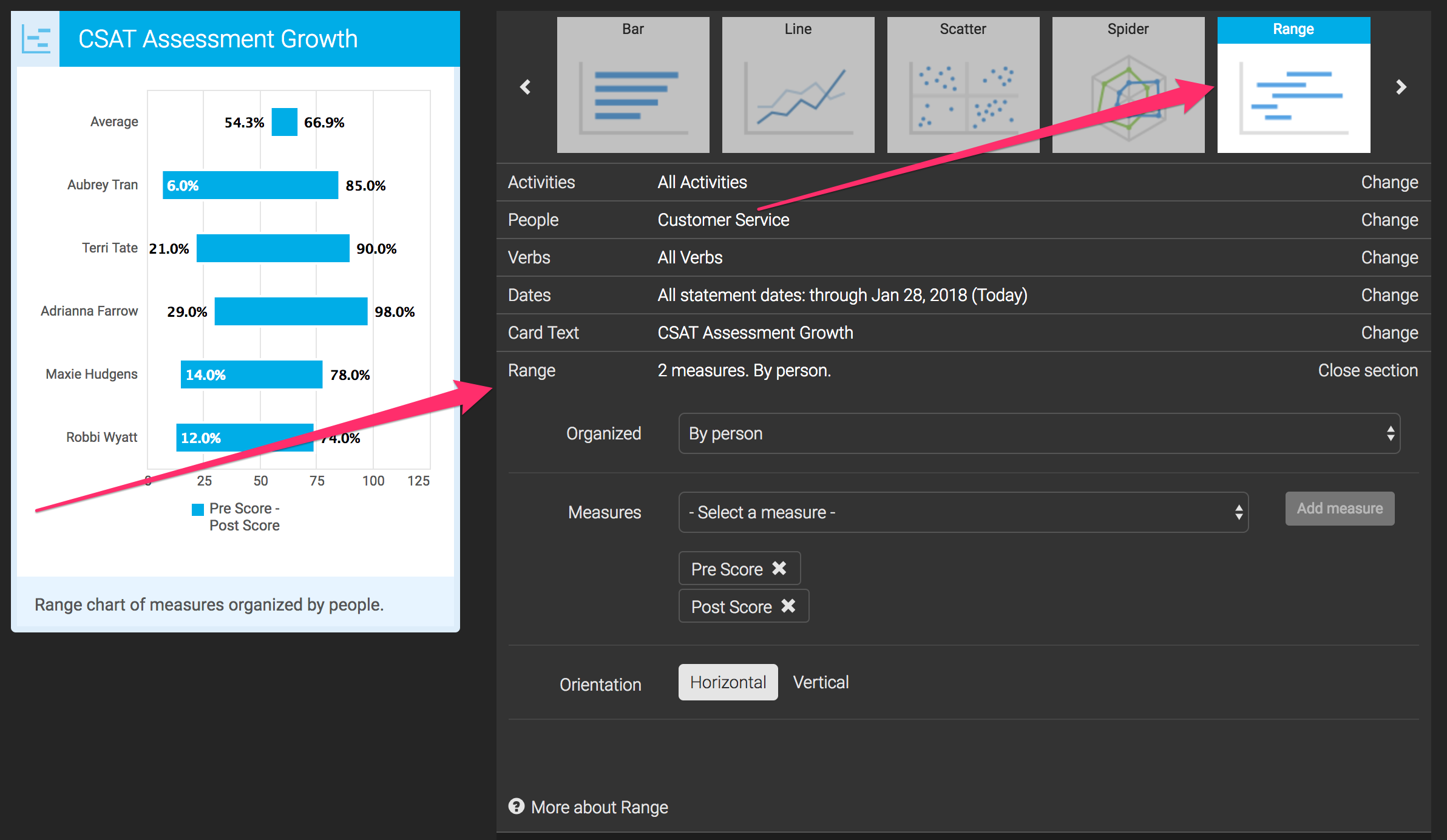
Task: Open the More about Range help link
Action: tap(598, 807)
